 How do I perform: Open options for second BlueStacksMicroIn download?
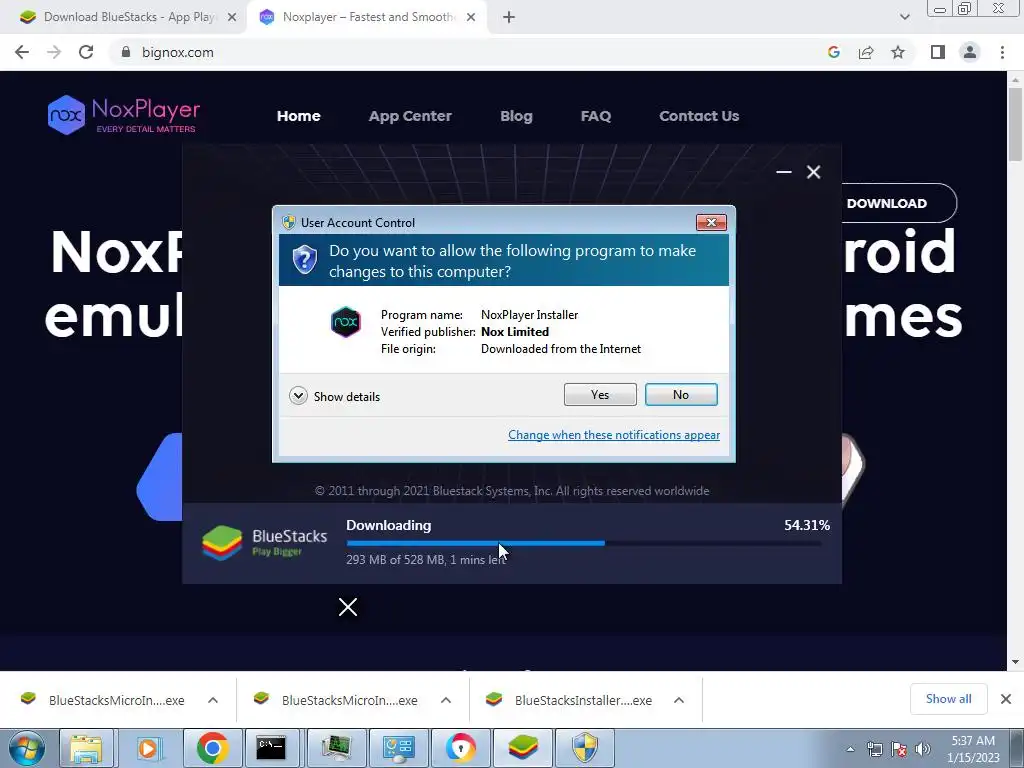446,700
